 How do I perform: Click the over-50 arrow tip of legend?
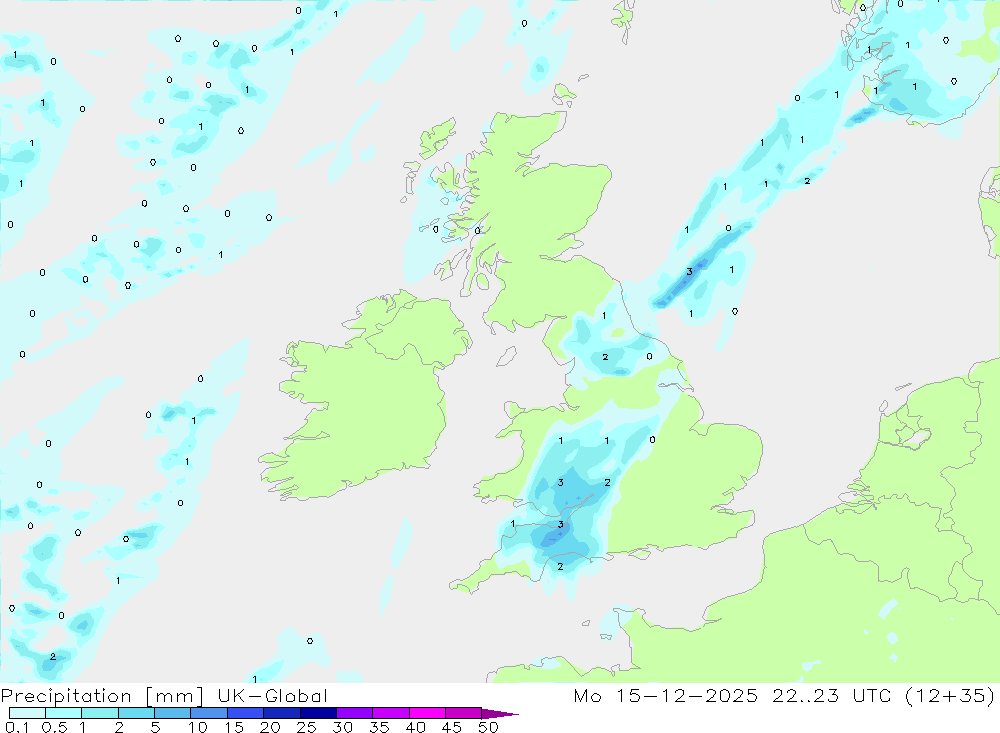pos(501,713)
